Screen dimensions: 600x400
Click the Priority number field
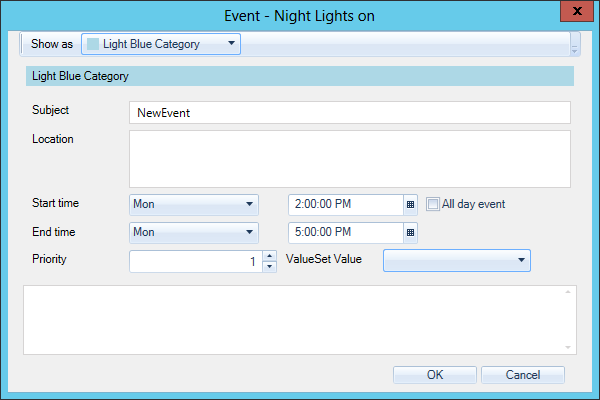[195, 261]
